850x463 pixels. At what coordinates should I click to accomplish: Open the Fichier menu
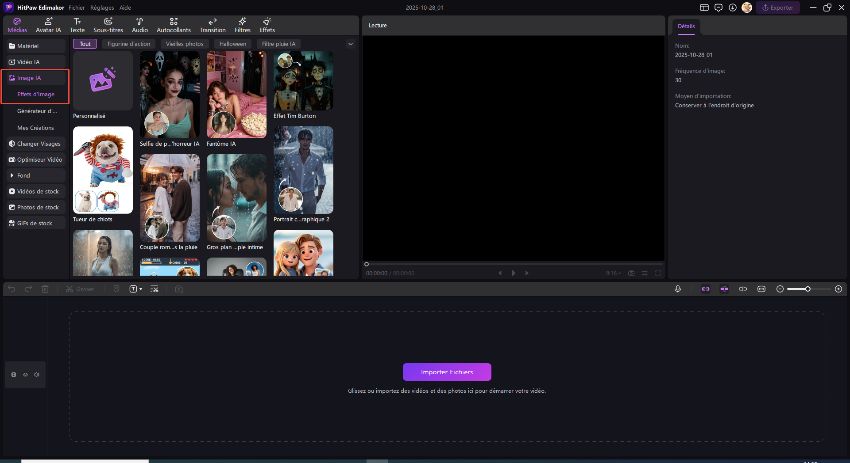(76, 8)
